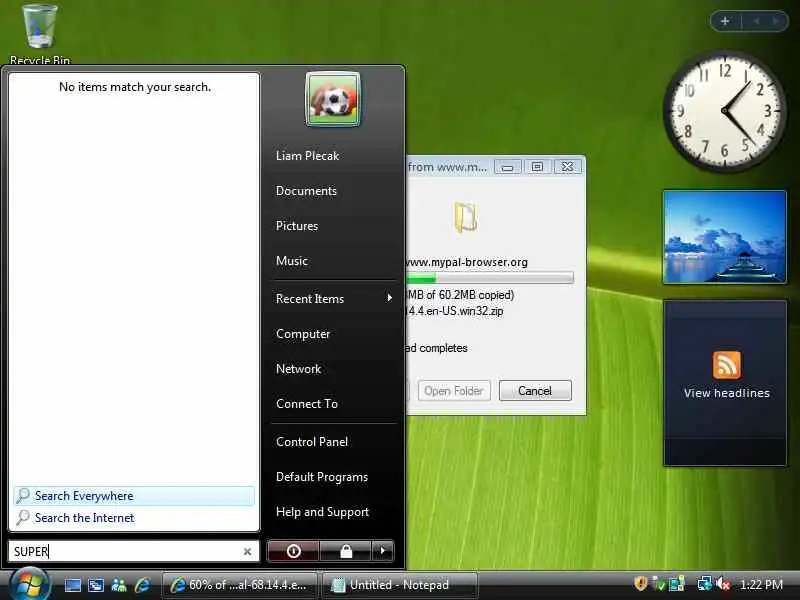Open Liam Plecak personal folder
Screen dimensions: 800x600
tap(307, 156)
